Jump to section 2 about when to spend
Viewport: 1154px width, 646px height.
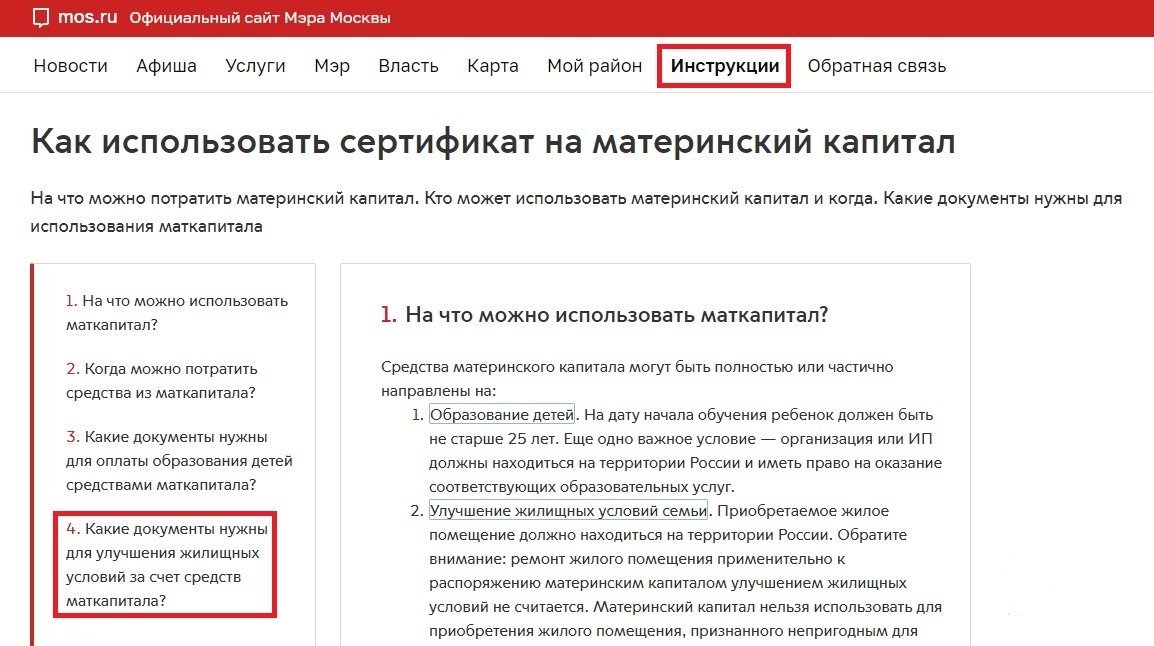[161, 380]
